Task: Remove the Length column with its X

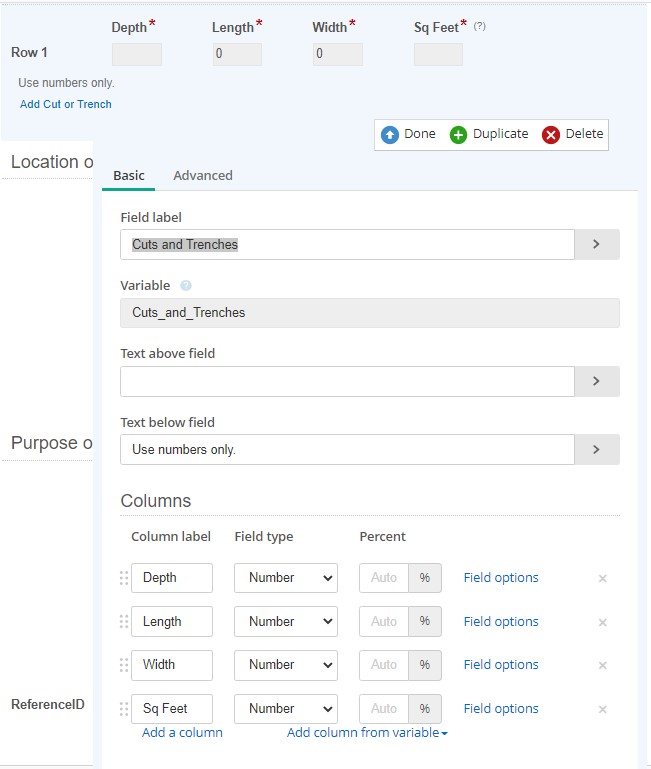Action: 602,622
